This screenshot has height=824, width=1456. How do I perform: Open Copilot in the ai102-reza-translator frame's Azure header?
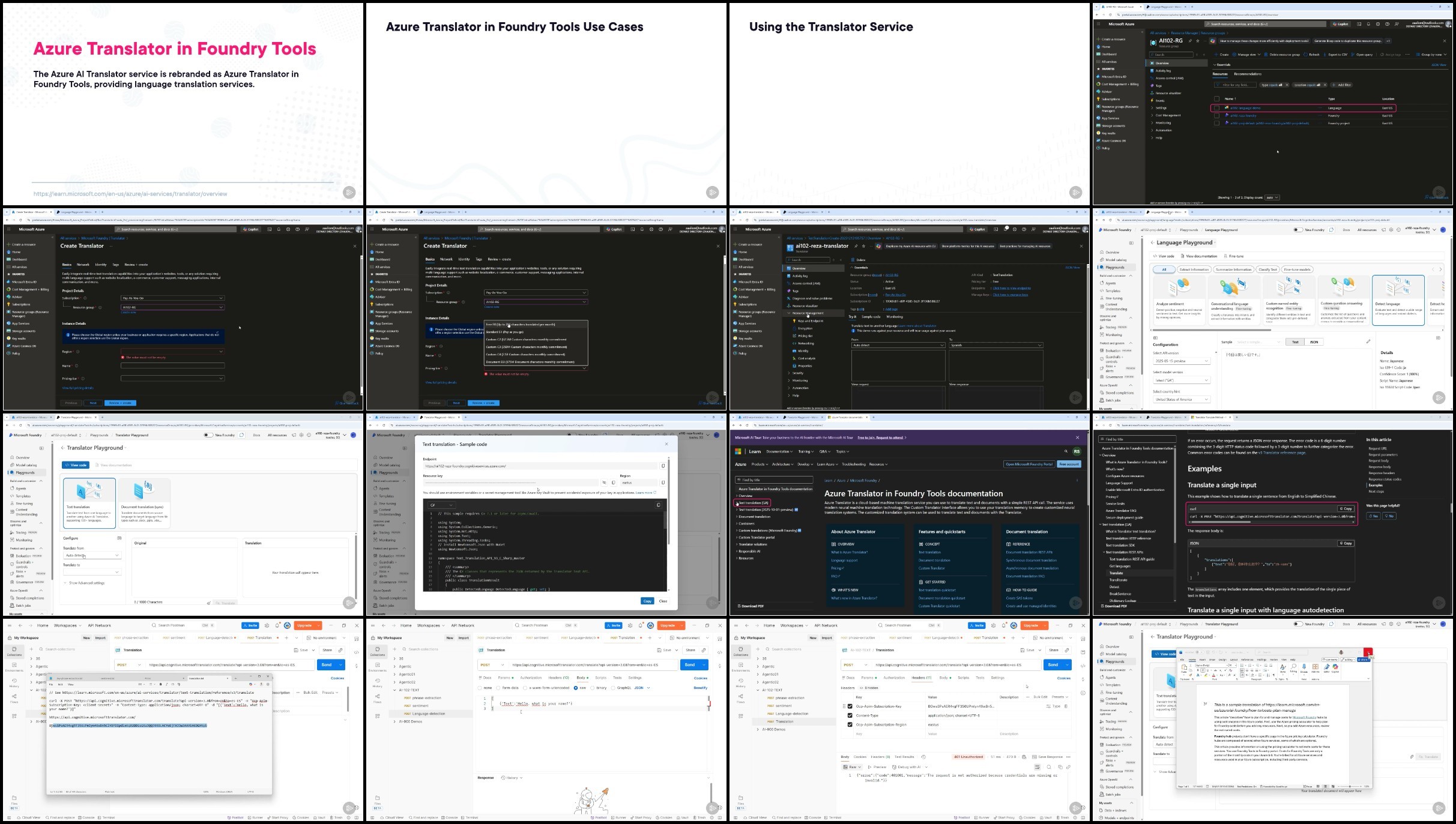click(x=977, y=229)
